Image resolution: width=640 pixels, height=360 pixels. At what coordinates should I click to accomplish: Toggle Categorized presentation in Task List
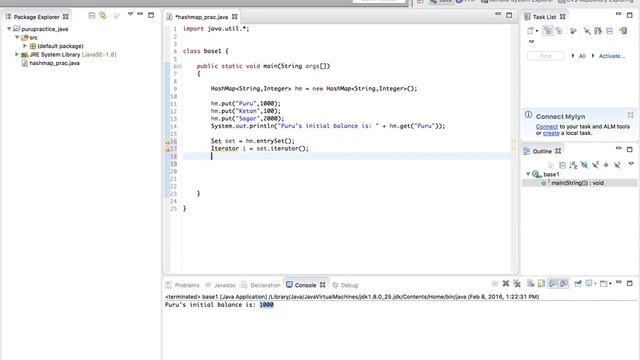548,31
